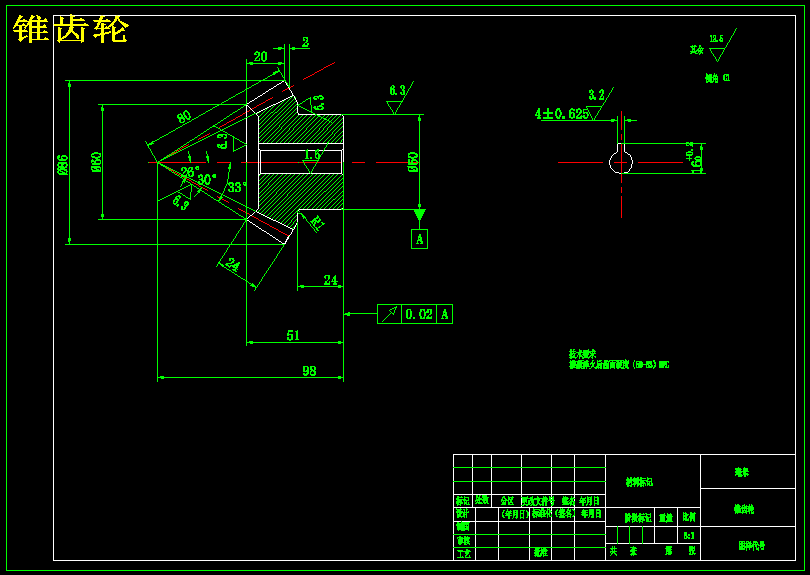The width and height of the screenshot is (810, 575).
Task: Click the runout arrow symbol in tolerance frame
Action: tap(390, 314)
